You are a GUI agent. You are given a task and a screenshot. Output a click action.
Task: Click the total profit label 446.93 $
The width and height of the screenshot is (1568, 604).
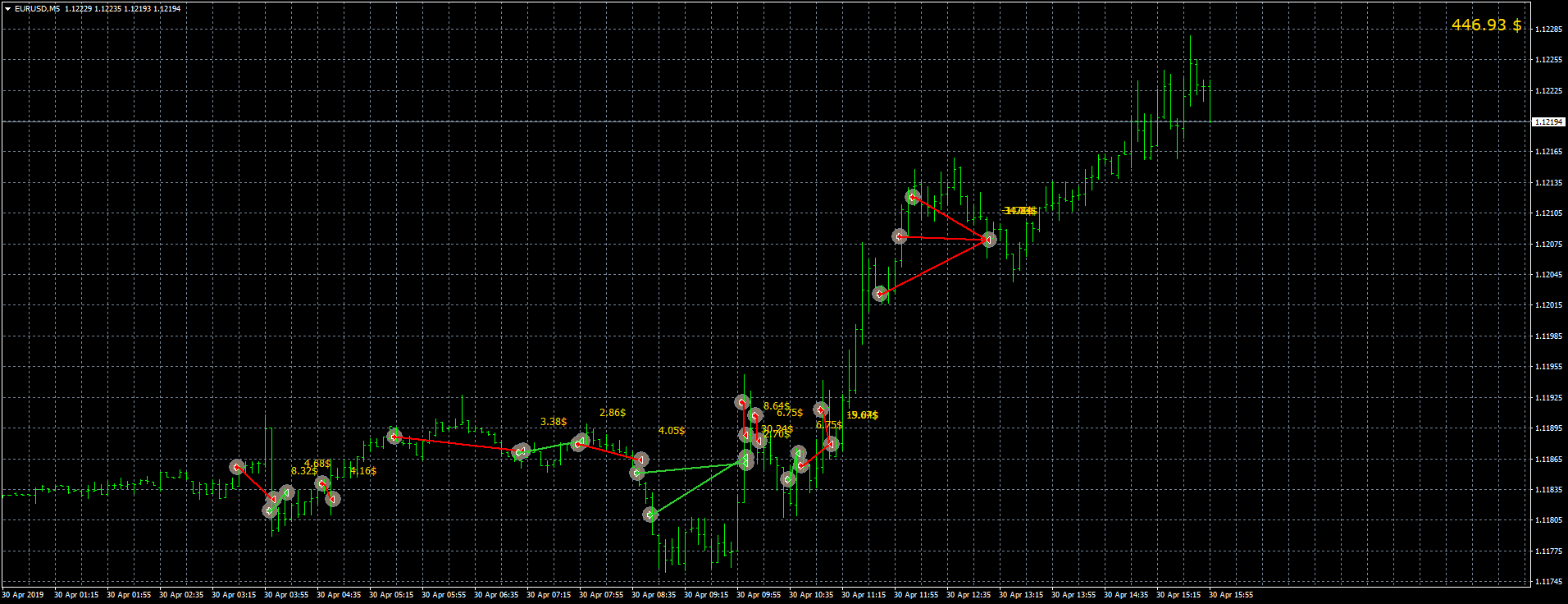pyautogui.click(x=1486, y=25)
